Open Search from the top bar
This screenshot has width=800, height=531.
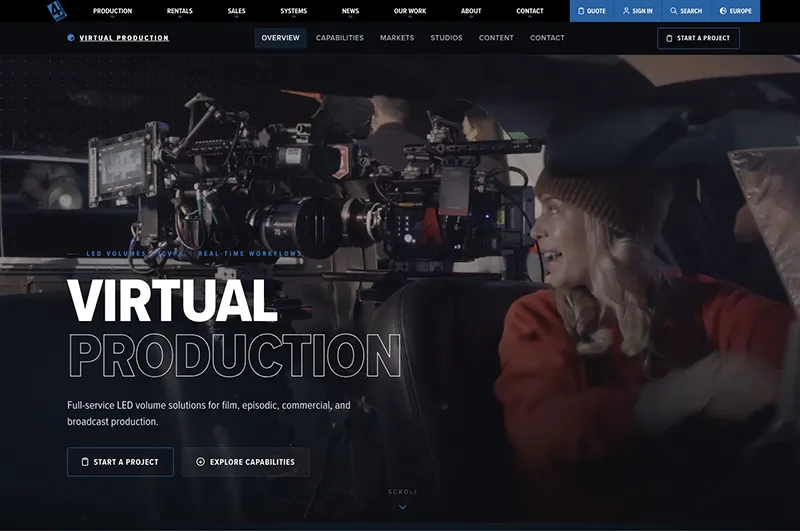[686, 11]
